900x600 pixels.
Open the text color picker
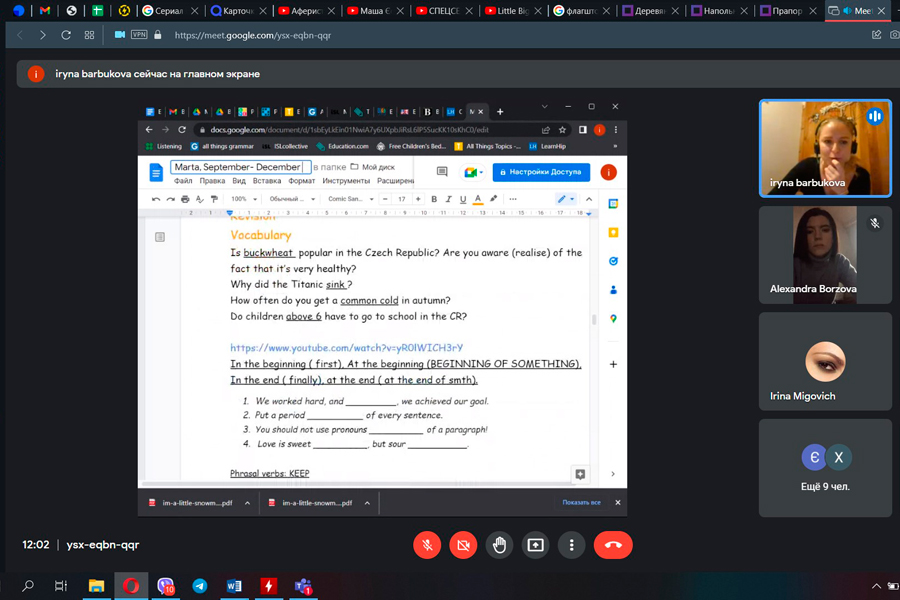(x=478, y=199)
